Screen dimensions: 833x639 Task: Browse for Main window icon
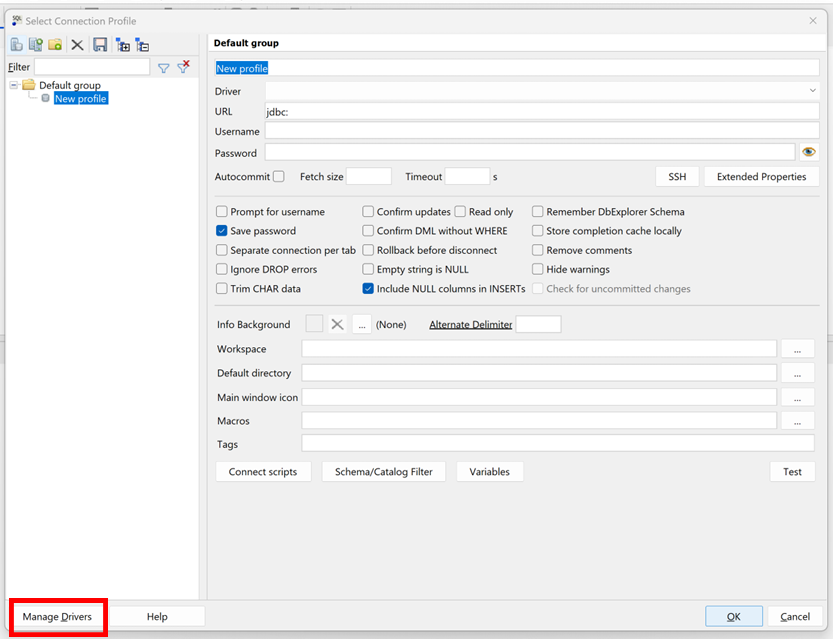[797, 397]
